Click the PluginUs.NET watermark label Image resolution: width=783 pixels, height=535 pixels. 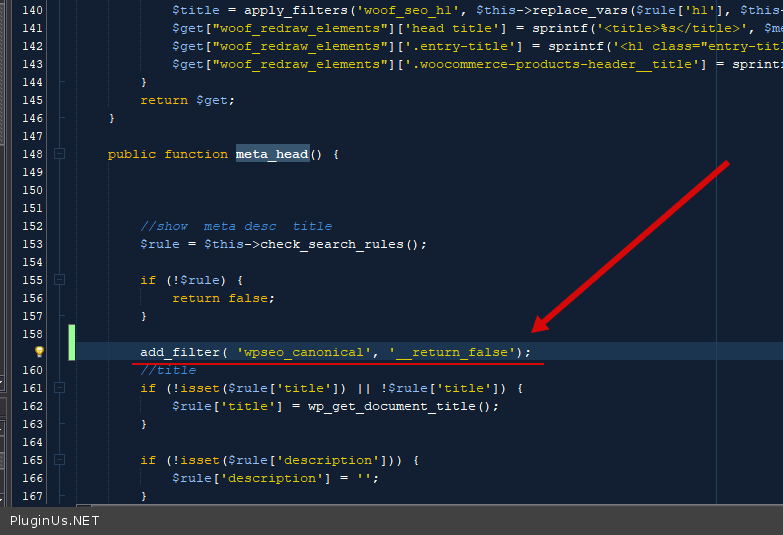tap(55, 521)
